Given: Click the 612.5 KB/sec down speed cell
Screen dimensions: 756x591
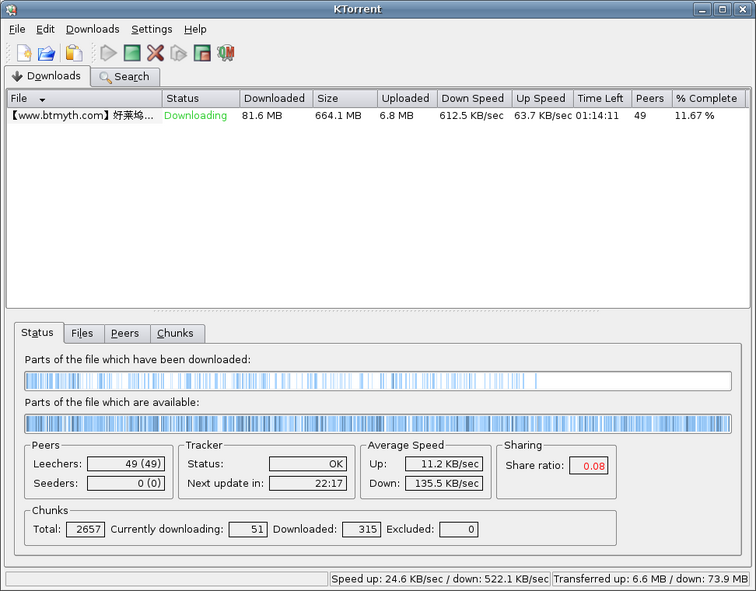Looking at the screenshot, I should (471, 116).
